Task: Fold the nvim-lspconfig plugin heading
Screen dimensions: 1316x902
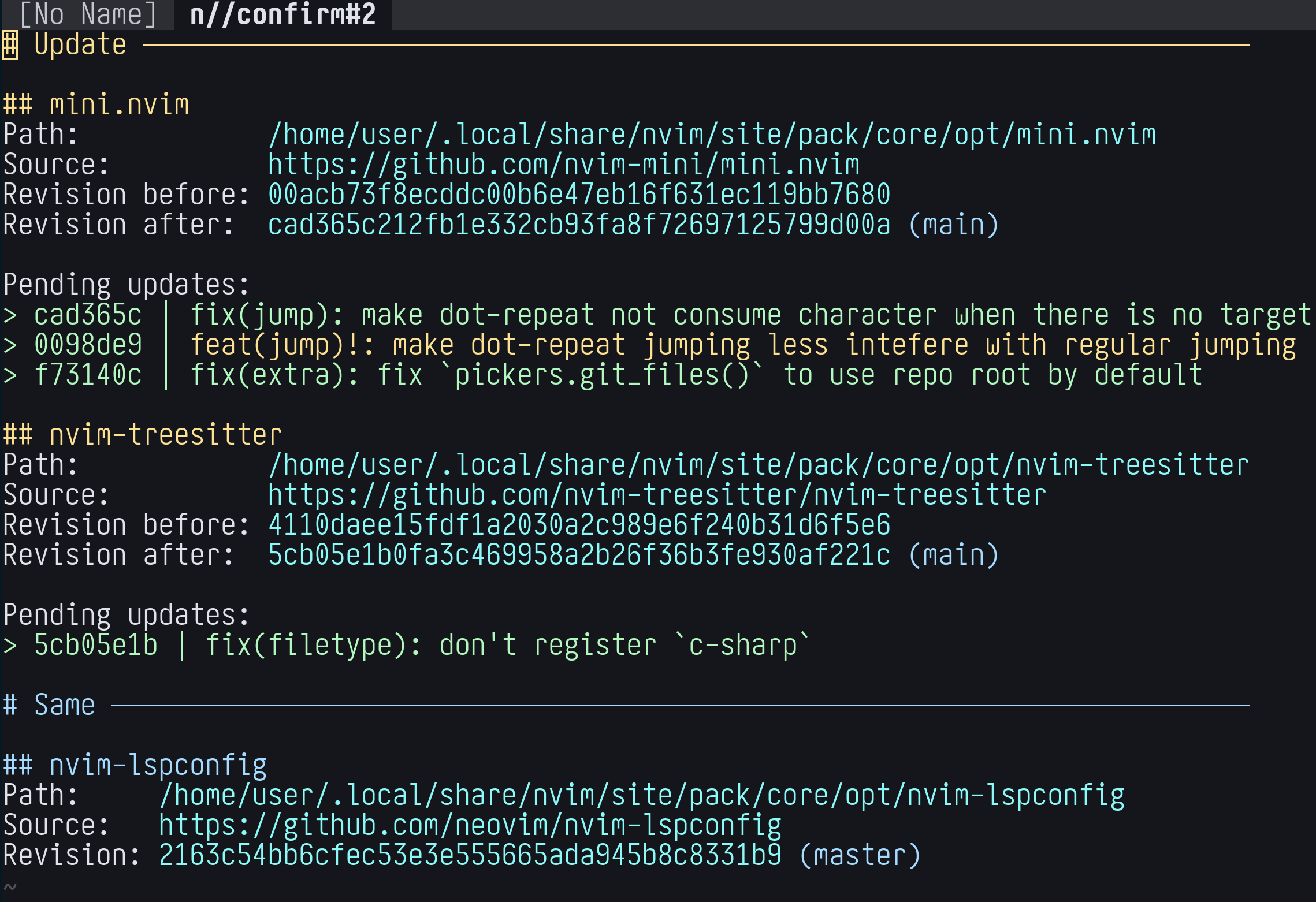Action: pyautogui.click(x=158, y=765)
